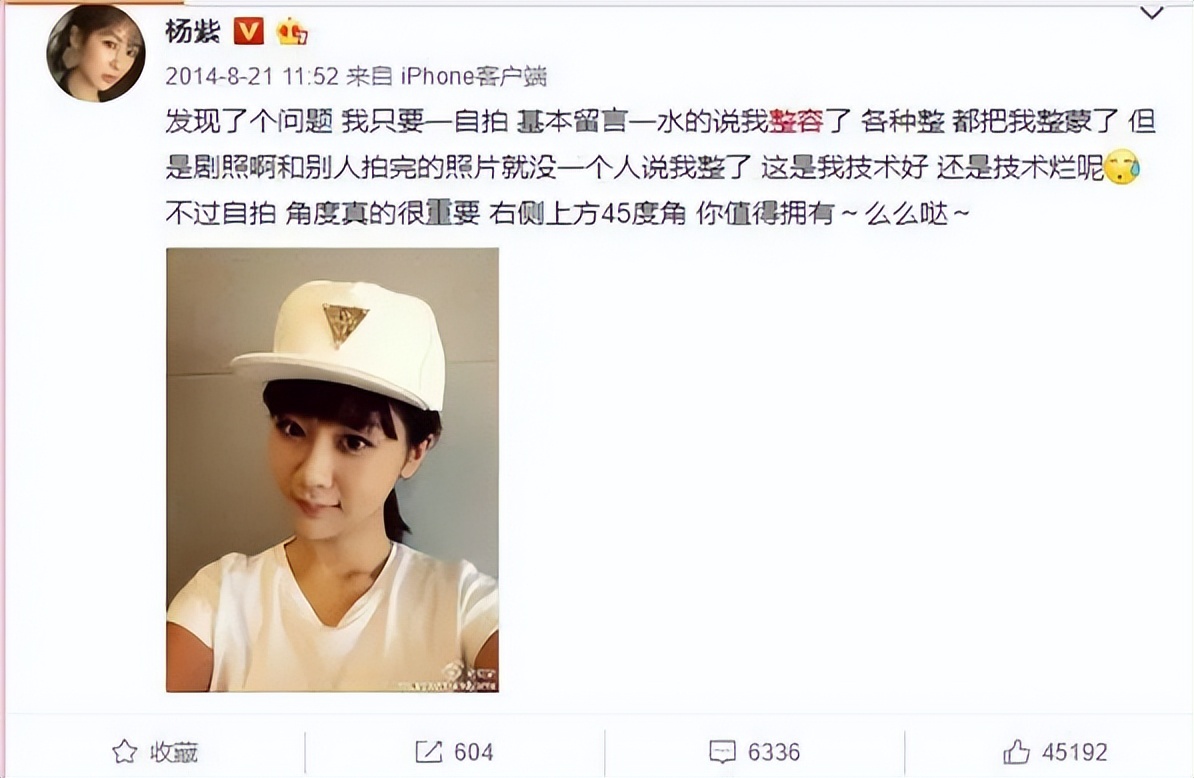This screenshot has width=1194, height=778.
Task: Click the star favorite icon
Action: pos(125,752)
